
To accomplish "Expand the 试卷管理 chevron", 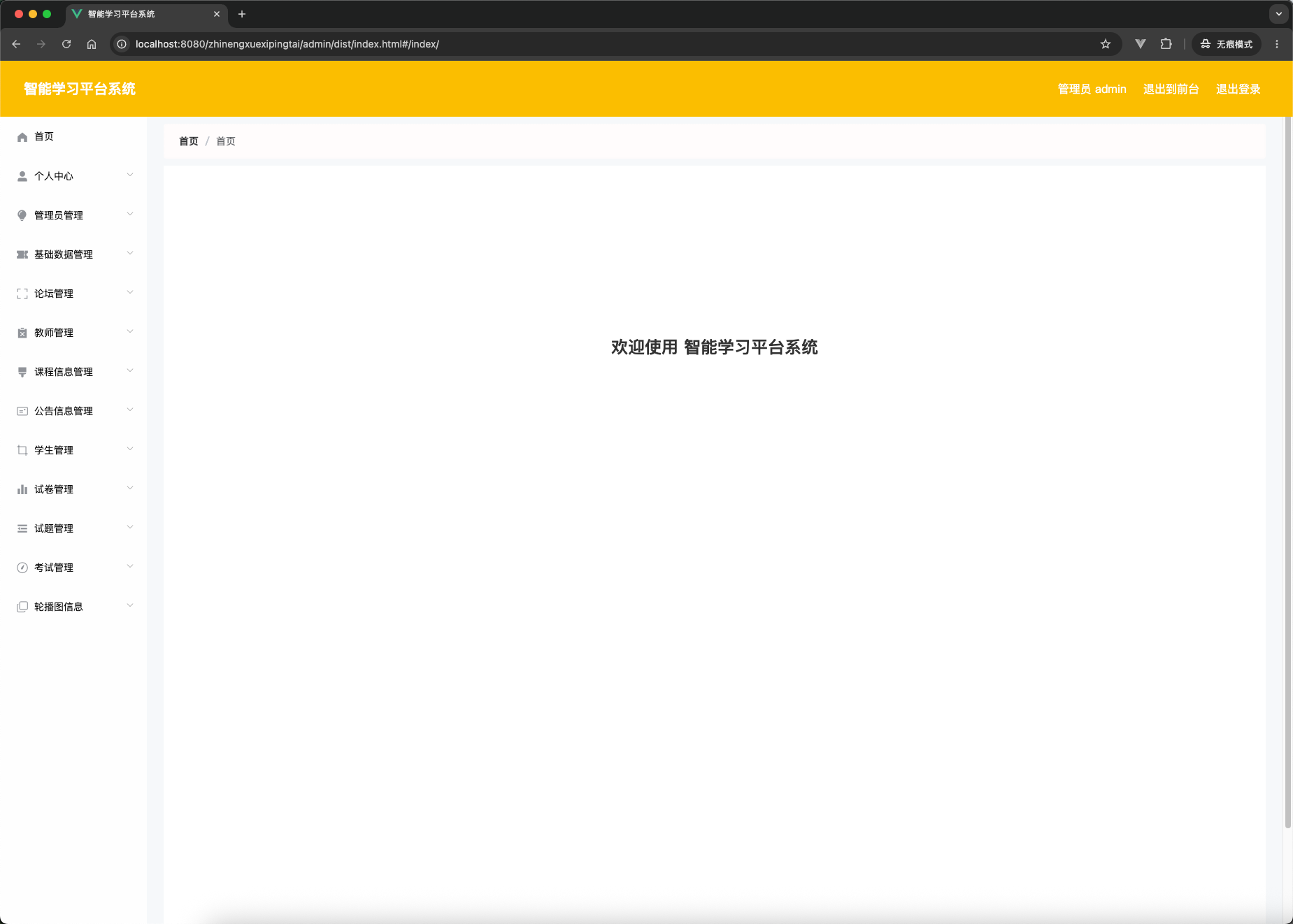I will point(130,488).
